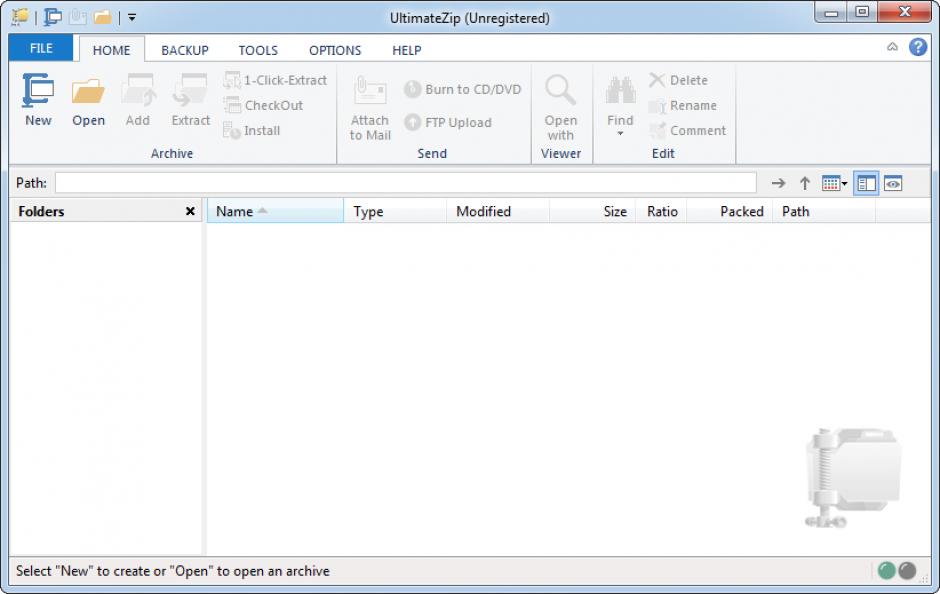This screenshot has width=940, height=594.
Task: Click Comment in Edit group
Action: click(688, 131)
